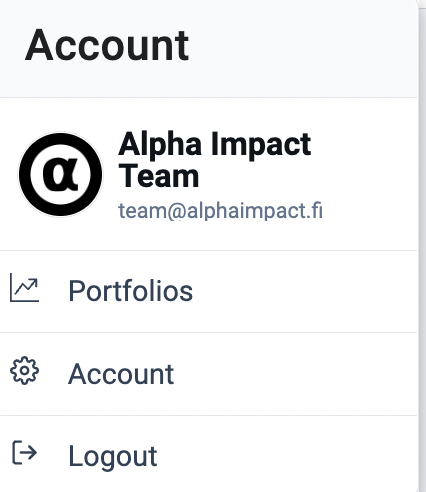Click the top Account heading text
This screenshot has height=492, width=426.
107,45
